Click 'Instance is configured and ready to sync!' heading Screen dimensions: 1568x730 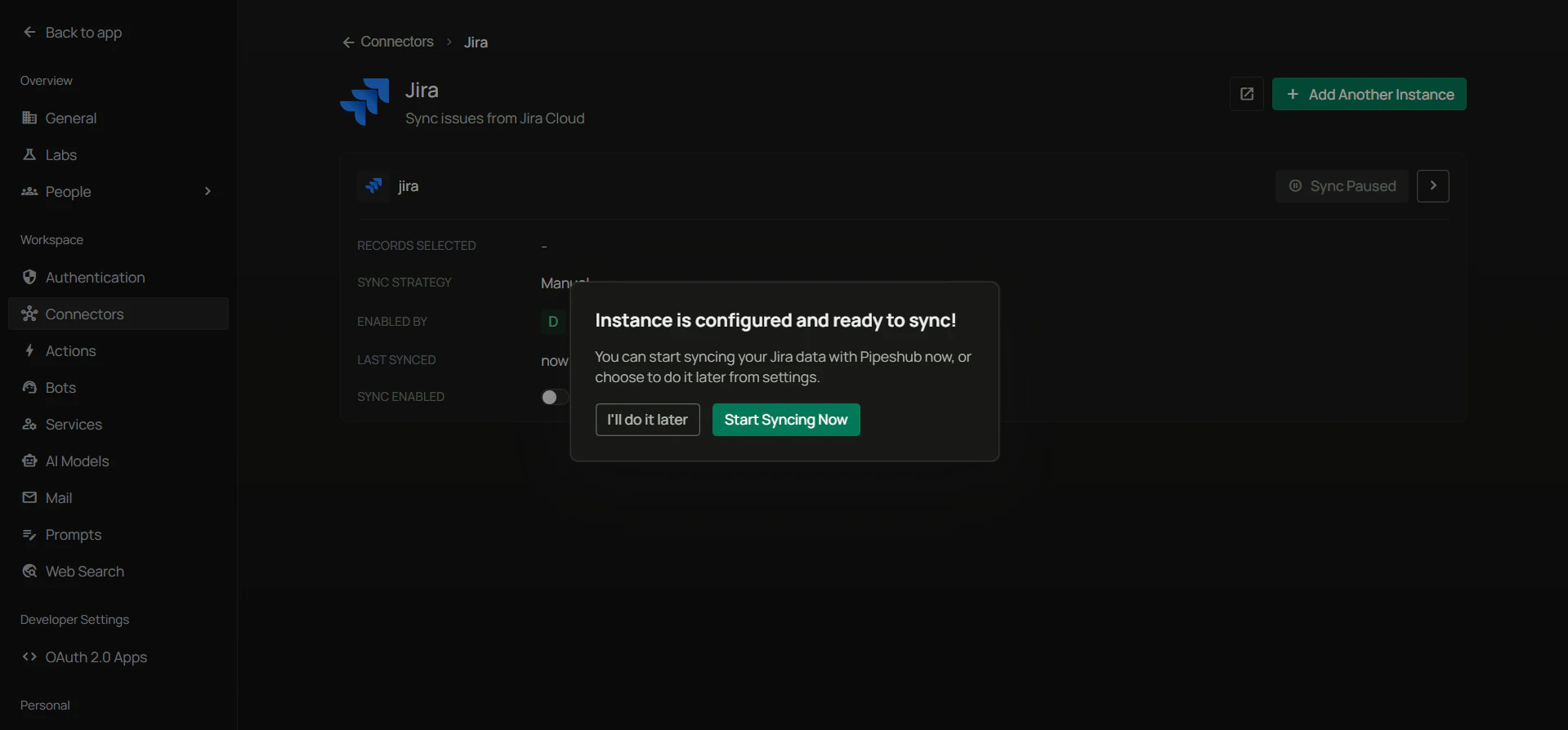[x=775, y=320]
